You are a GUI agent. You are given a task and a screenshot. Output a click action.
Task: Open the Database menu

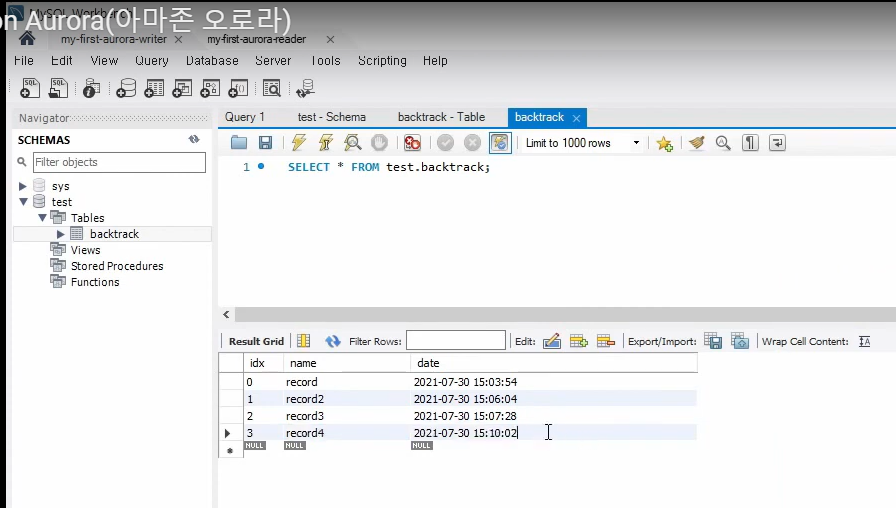point(212,61)
